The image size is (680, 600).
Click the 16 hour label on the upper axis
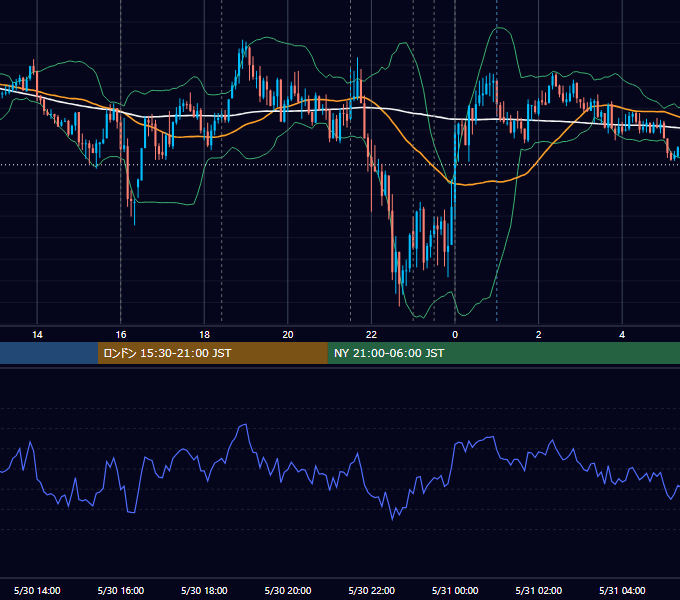121,335
